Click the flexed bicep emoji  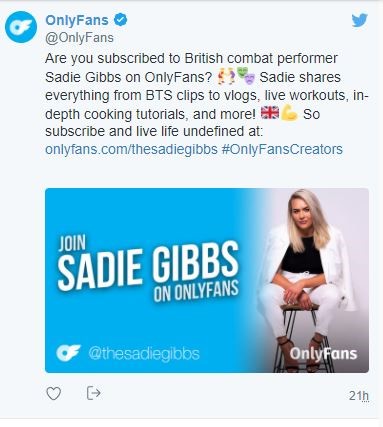click(x=289, y=113)
